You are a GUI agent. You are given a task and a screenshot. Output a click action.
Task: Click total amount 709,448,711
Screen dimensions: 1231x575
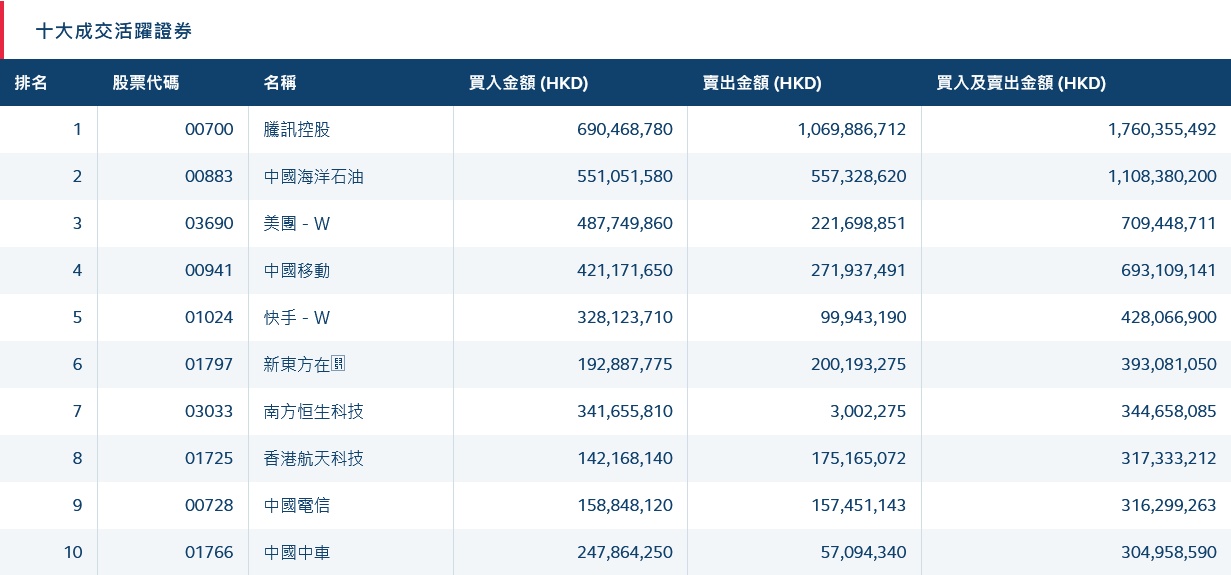click(1169, 223)
